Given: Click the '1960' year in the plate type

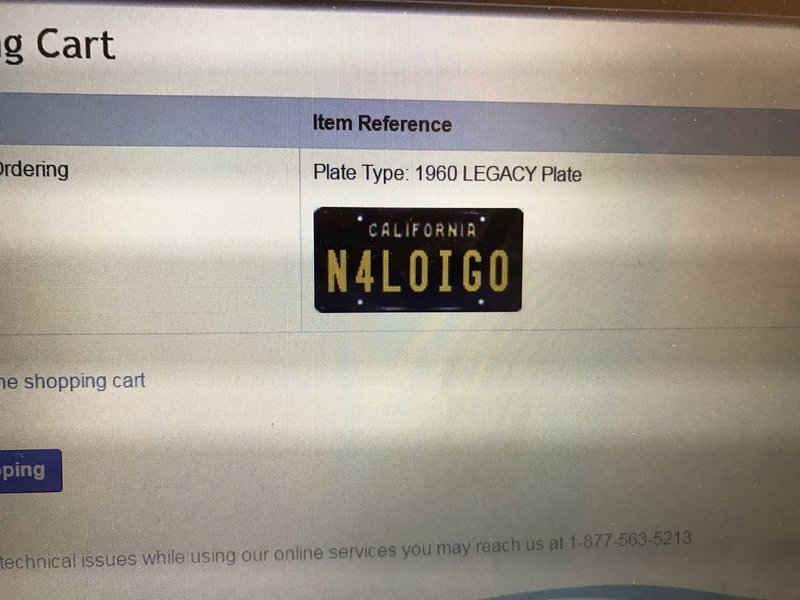Looking at the screenshot, I should [436, 173].
